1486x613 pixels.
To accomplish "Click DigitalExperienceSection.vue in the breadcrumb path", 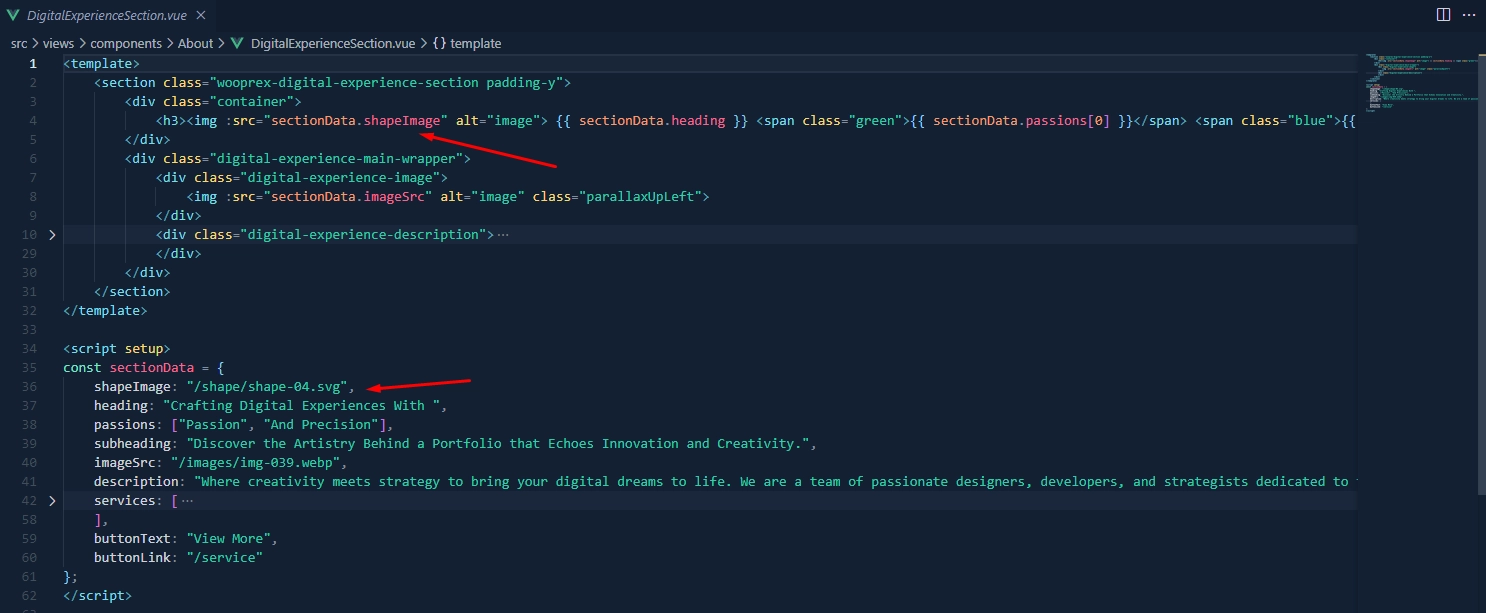I will click(x=334, y=43).
